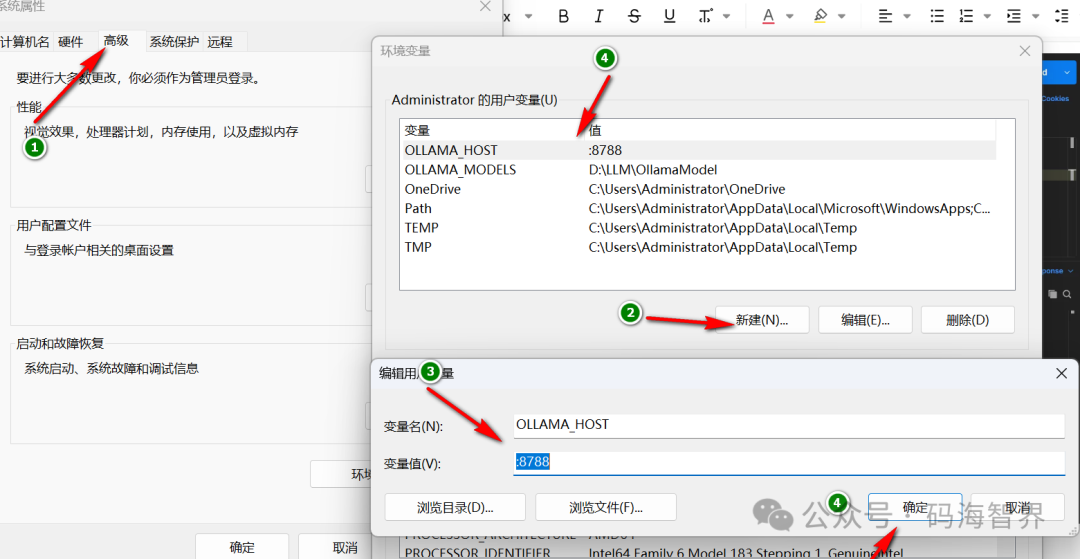
Task: Click the line spacing icon
Action: [1061, 17]
